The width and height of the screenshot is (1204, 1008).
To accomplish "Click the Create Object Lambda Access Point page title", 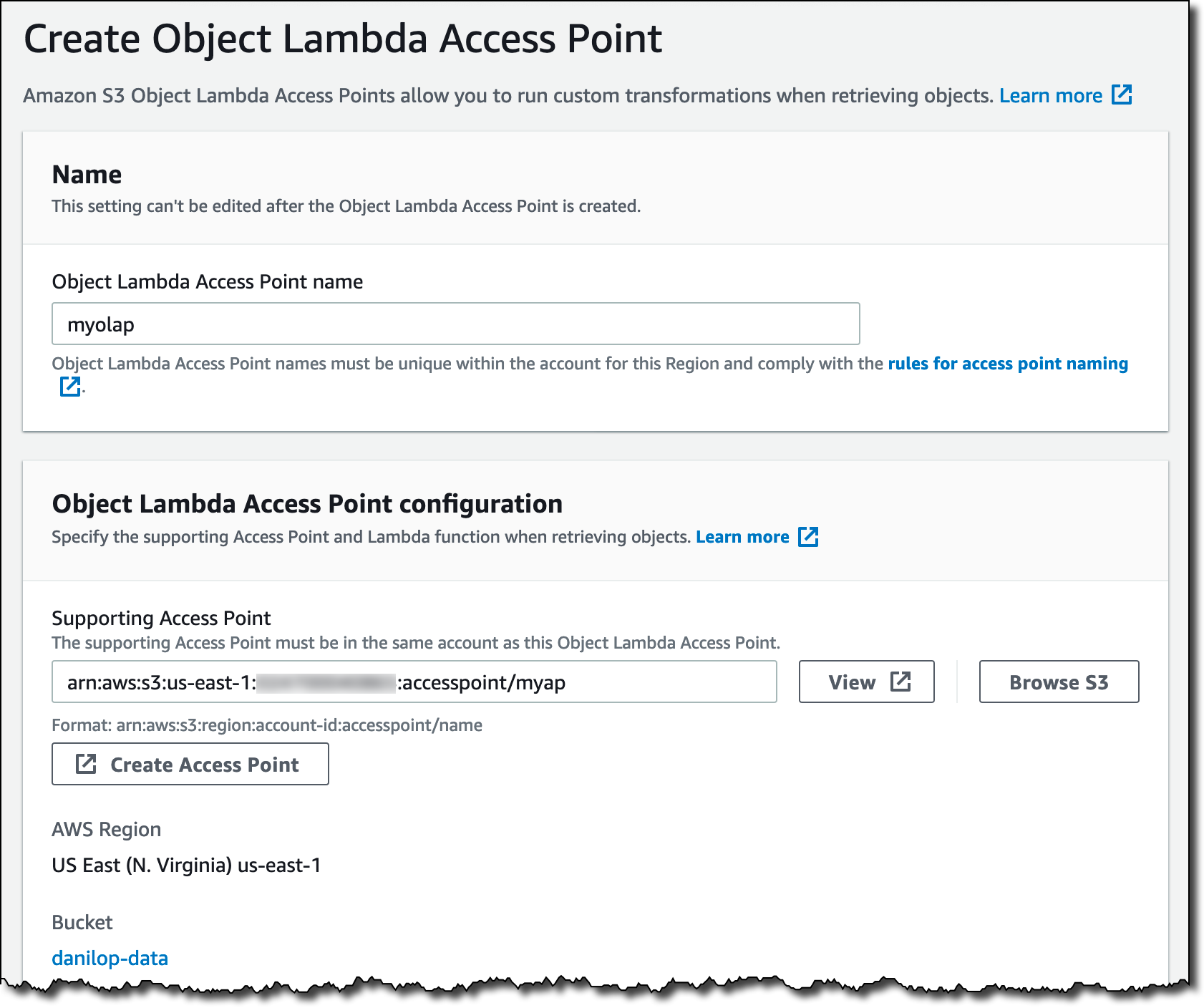I will point(343,39).
